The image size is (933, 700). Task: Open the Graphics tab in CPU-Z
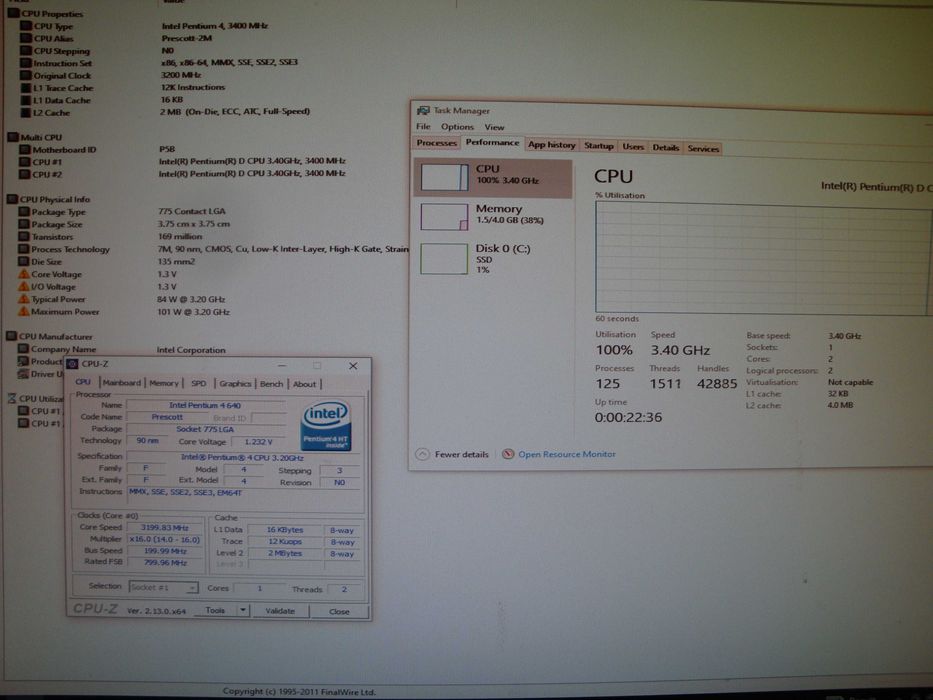click(x=234, y=384)
